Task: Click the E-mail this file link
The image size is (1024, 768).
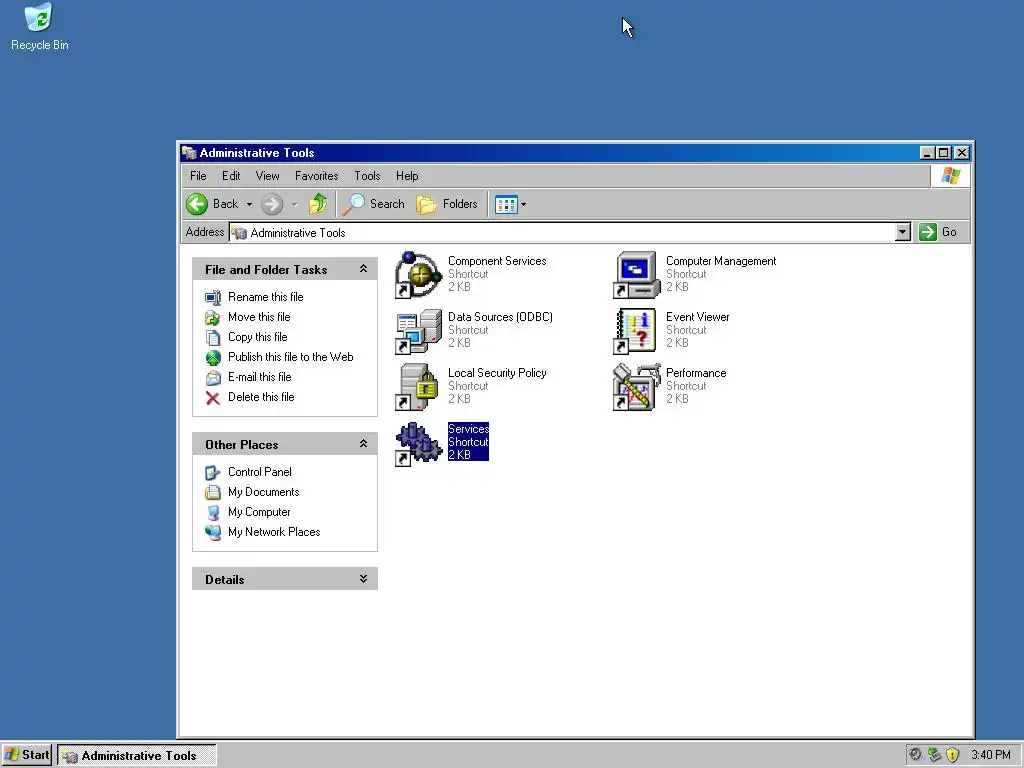Action: point(259,377)
